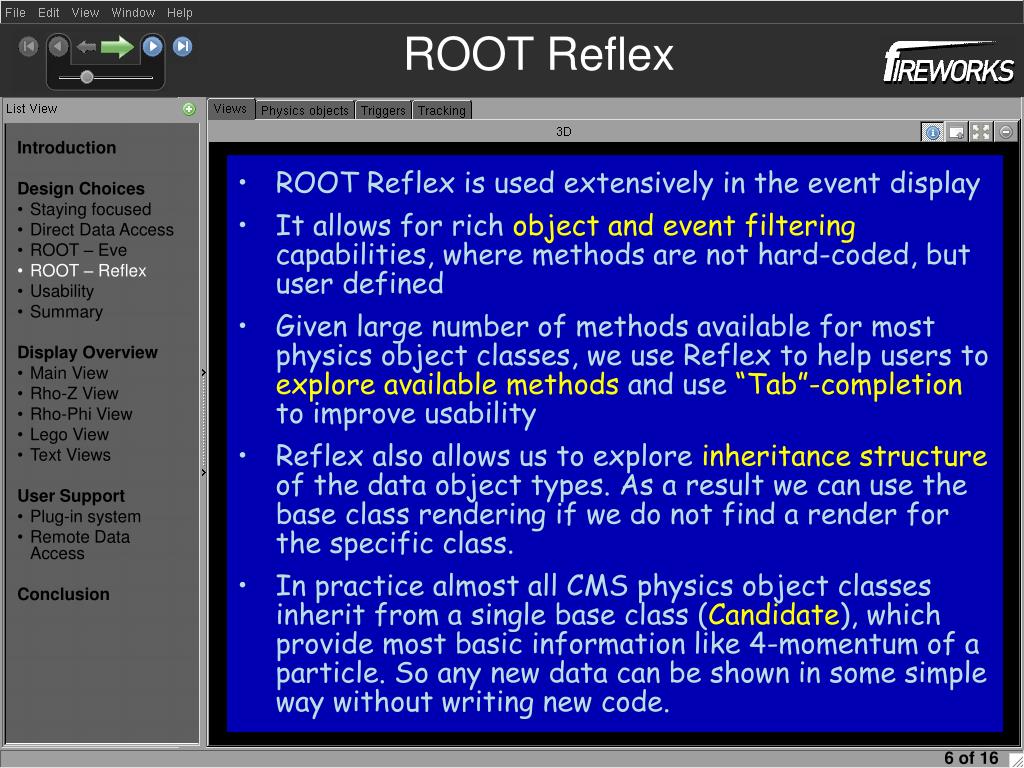Select the Rho-Phi View item
This screenshot has height=768, width=1024.
82,414
